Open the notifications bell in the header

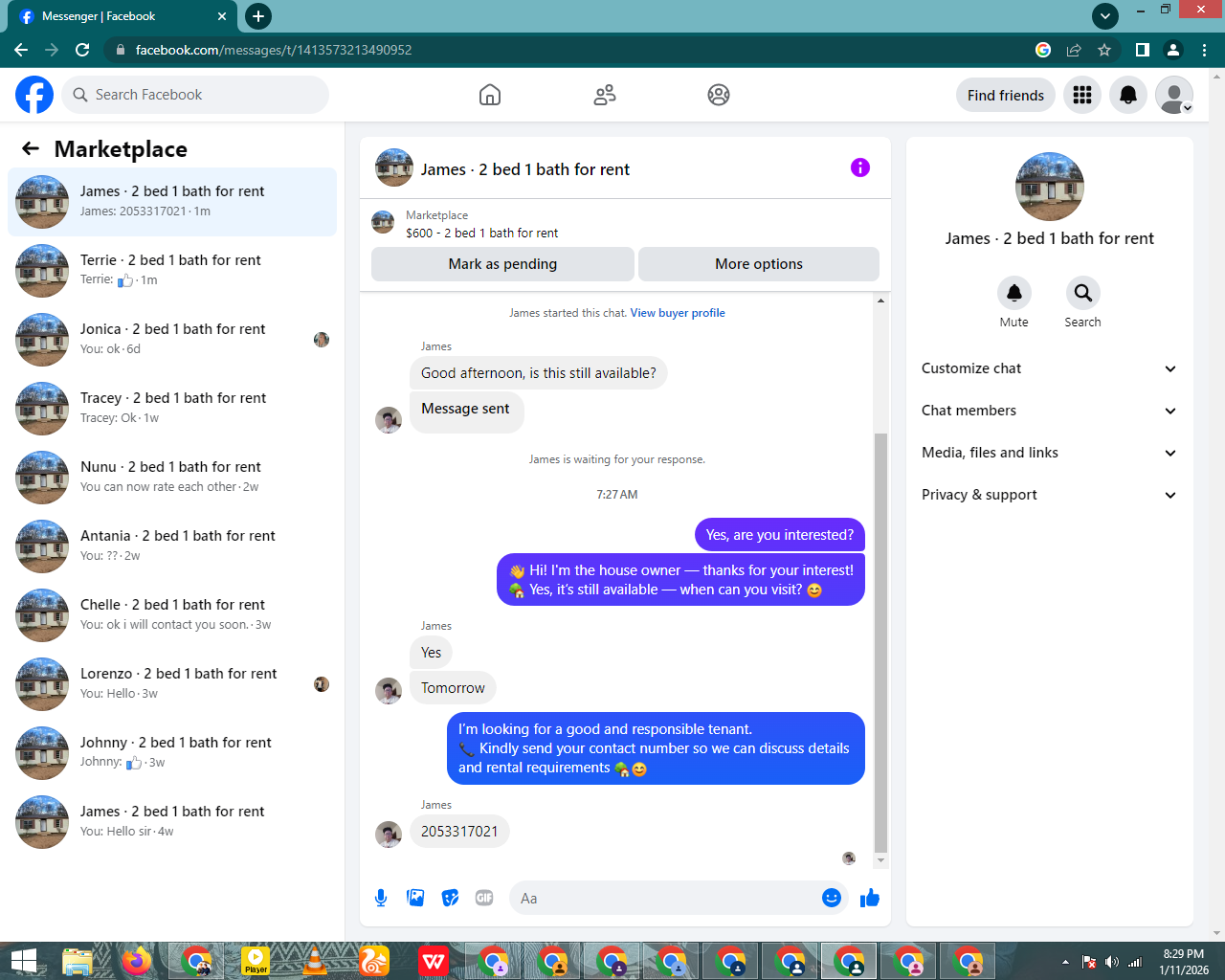click(1128, 95)
